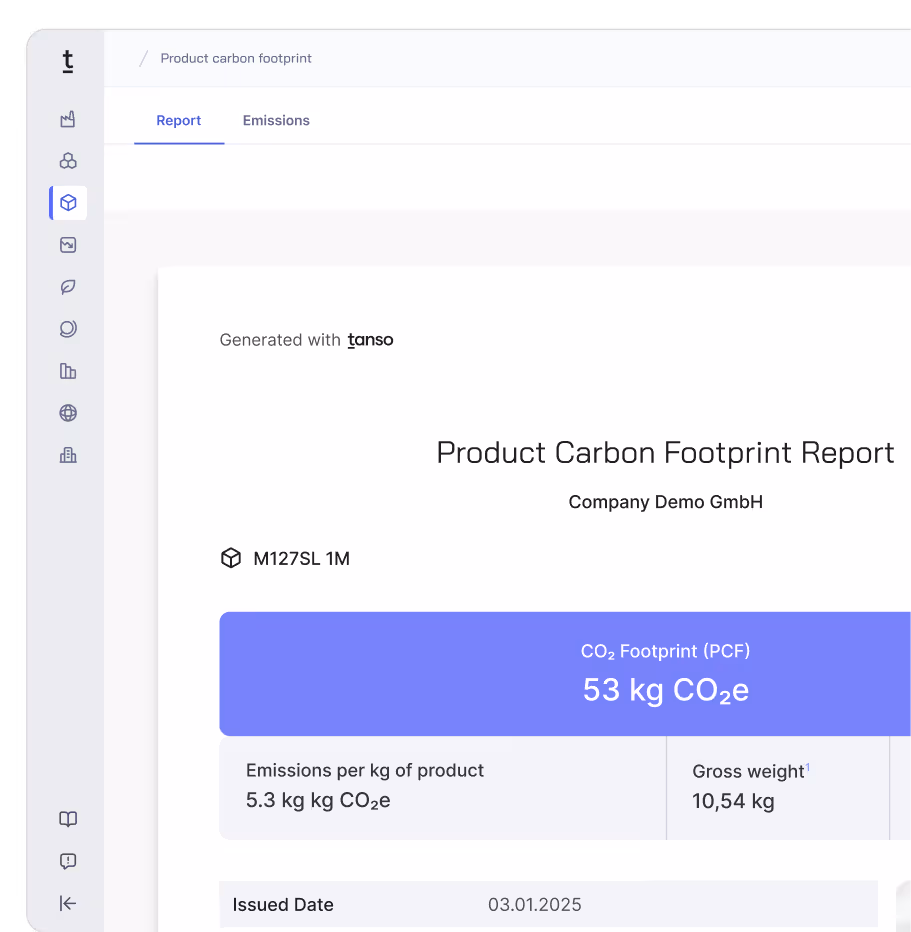Click the 5.3 kg kg CO₂e value
Viewport: 911px width, 932px height.
click(x=318, y=801)
